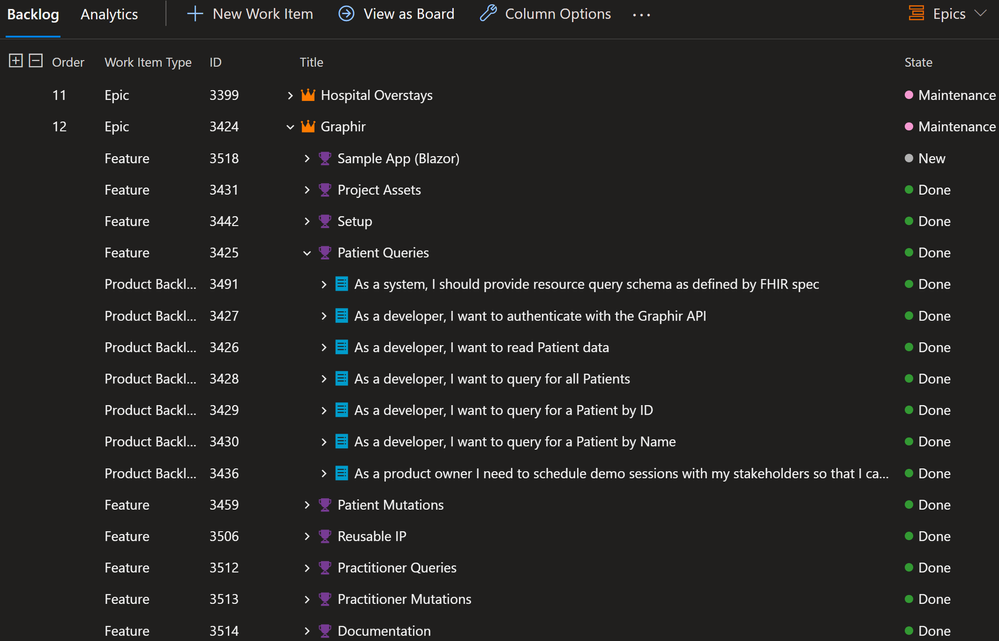This screenshot has width=999, height=641.
Task: Click the Maintenance state of Graphir
Action: click(950, 126)
